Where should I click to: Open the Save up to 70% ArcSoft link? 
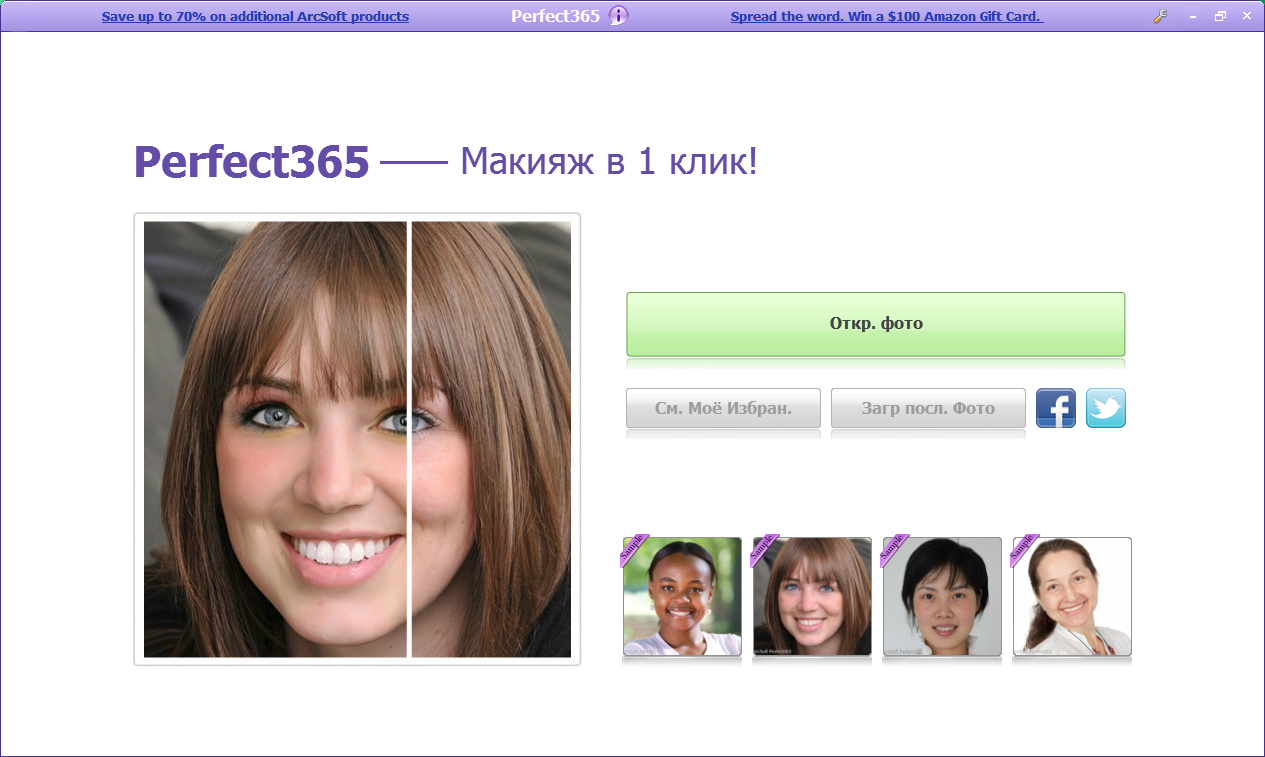click(x=255, y=17)
